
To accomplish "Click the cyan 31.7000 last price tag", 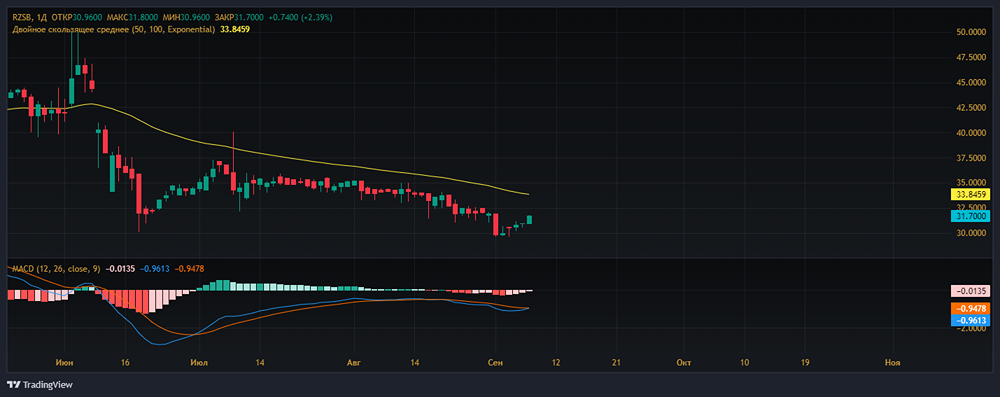I will point(970,216).
